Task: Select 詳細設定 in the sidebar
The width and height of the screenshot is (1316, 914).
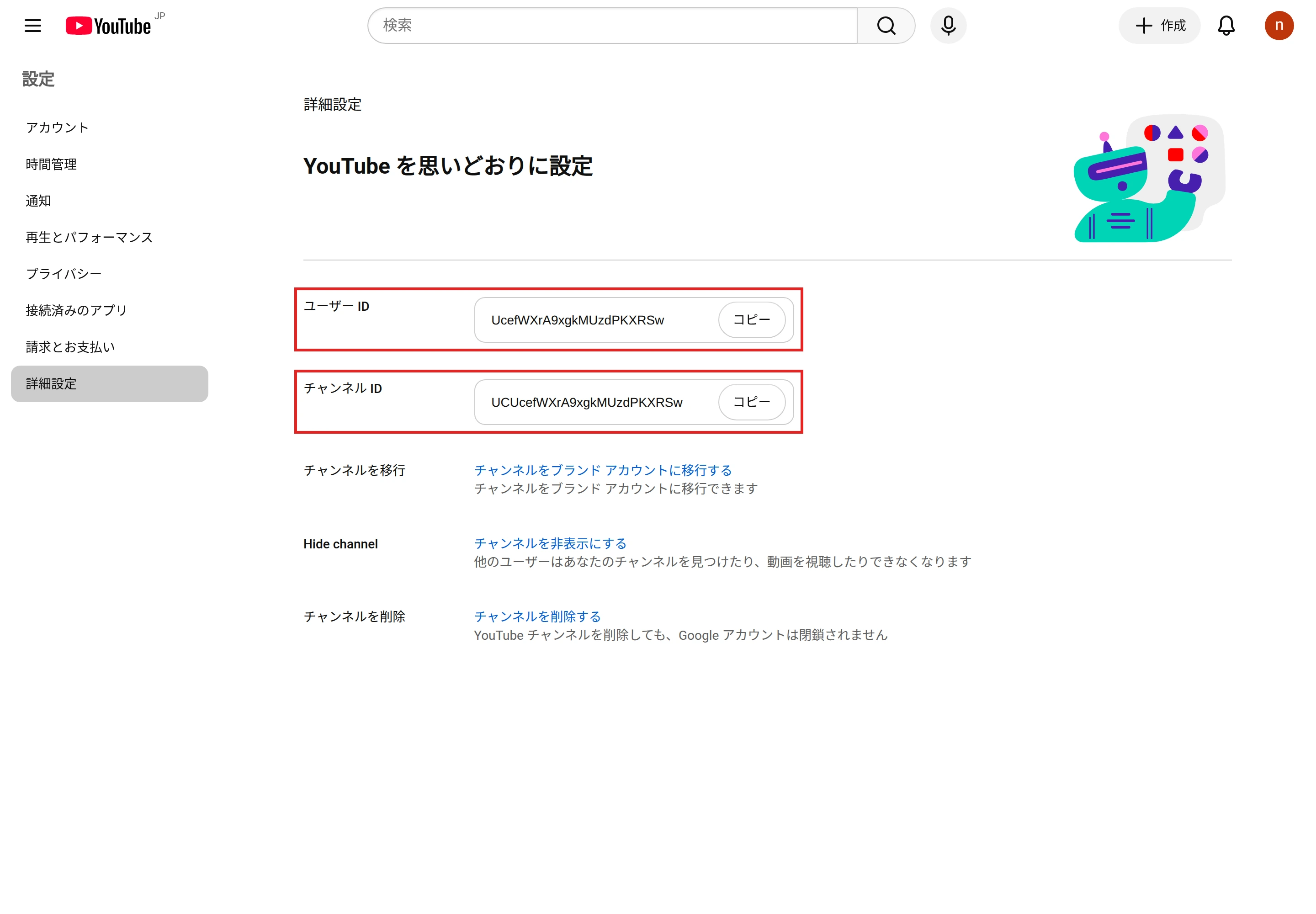Action: pyautogui.click(x=109, y=383)
